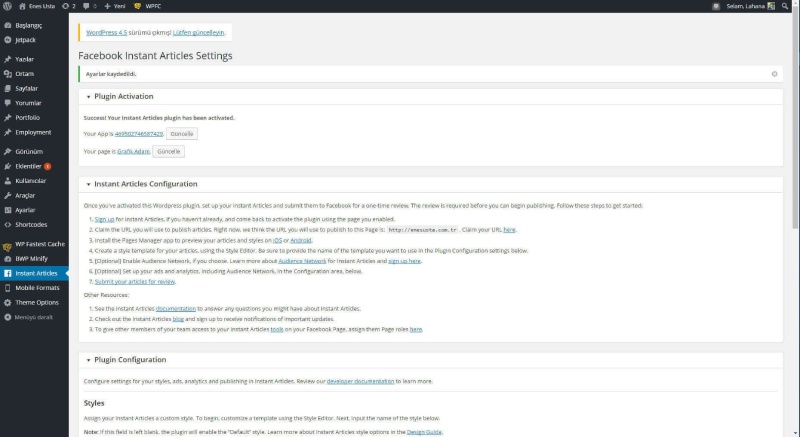Open the Grafik Adam page link
The width and height of the screenshot is (800, 437).
click(133, 151)
